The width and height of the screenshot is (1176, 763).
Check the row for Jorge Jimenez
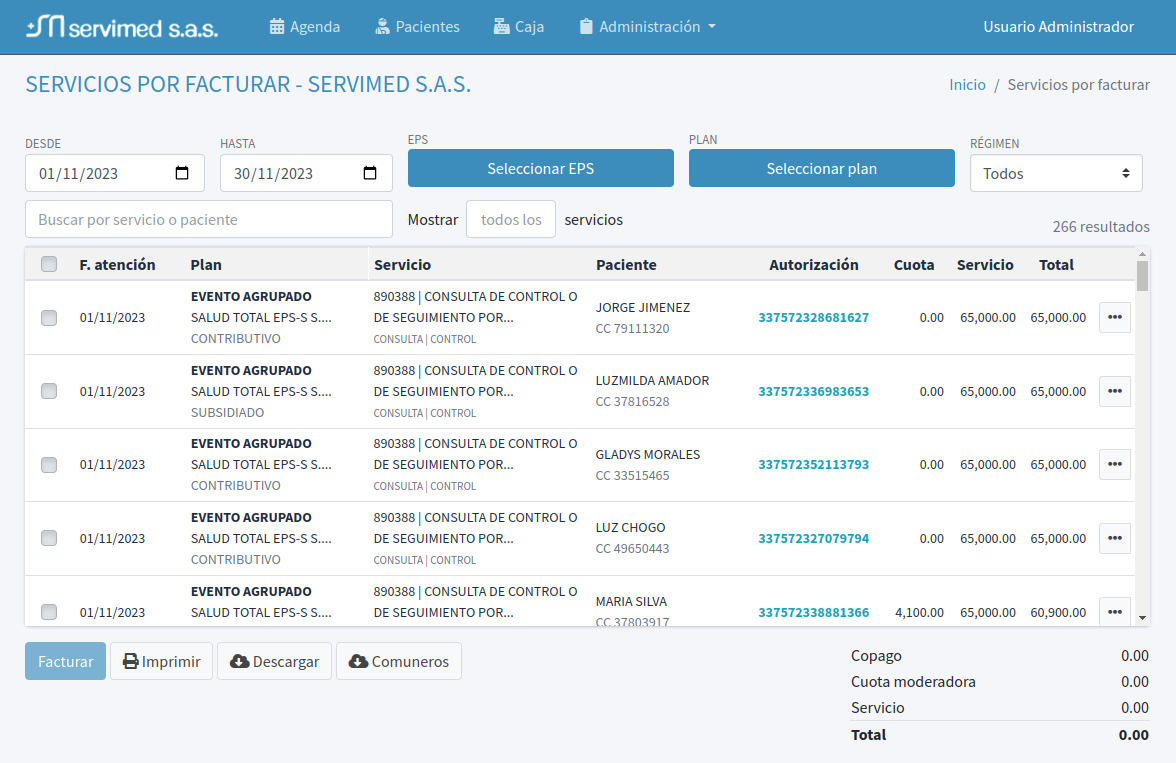pos(49,318)
